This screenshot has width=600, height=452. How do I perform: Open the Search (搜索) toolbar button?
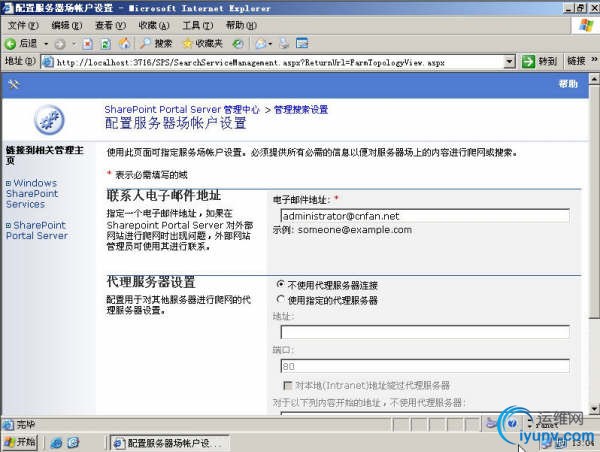[155, 44]
